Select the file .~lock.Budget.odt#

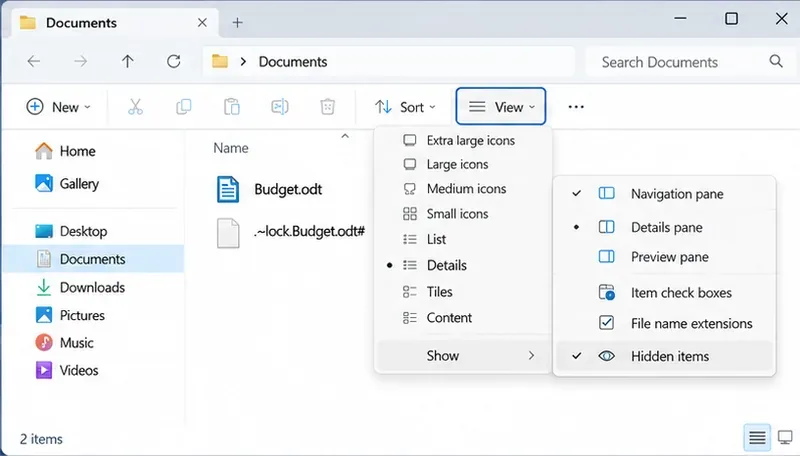[310, 232]
